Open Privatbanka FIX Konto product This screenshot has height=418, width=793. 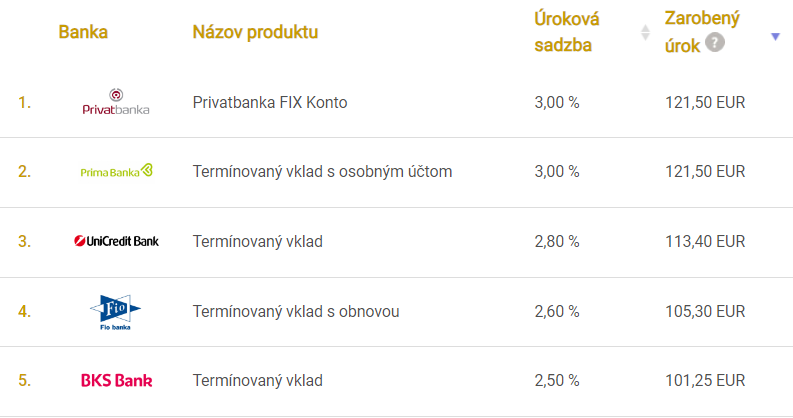click(270, 102)
